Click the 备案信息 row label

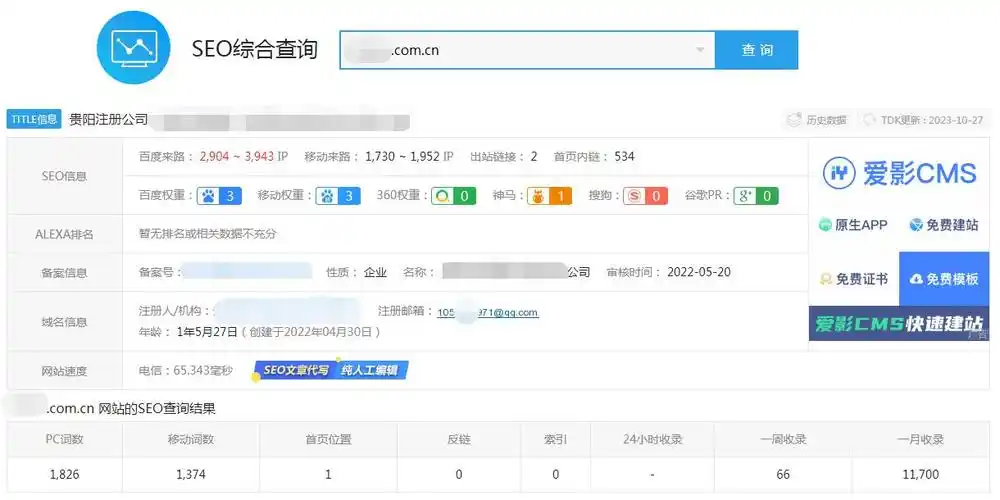(64, 273)
